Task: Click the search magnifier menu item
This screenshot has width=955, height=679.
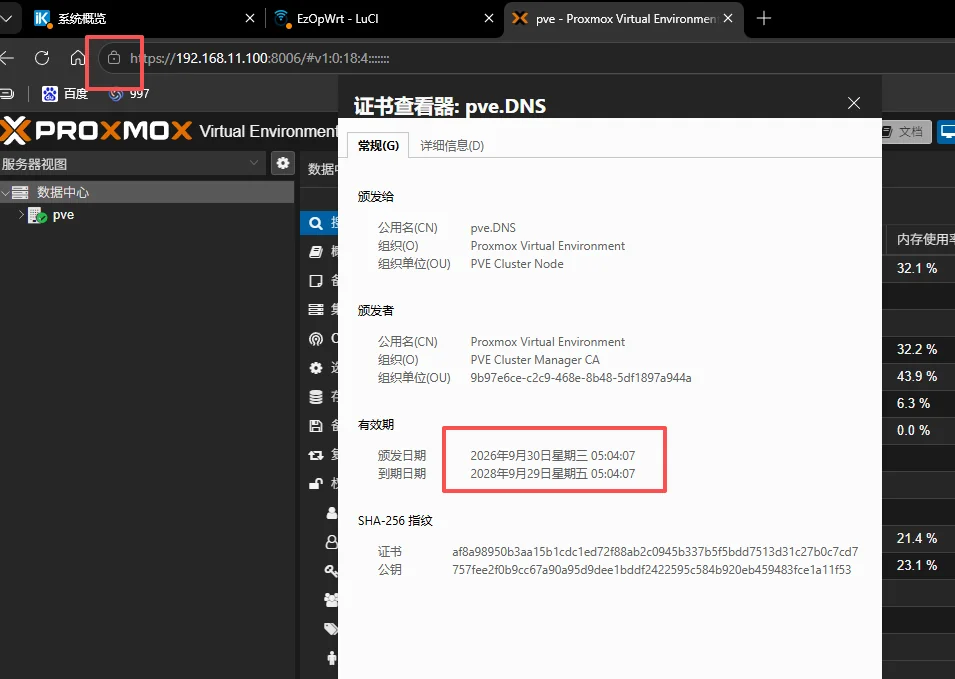Action: [315, 223]
